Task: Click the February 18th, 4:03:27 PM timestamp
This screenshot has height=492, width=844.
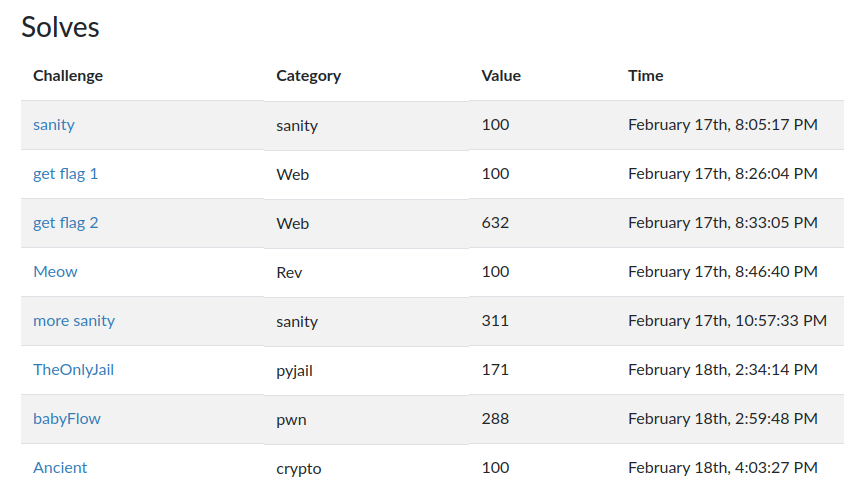Action: [x=723, y=468]
